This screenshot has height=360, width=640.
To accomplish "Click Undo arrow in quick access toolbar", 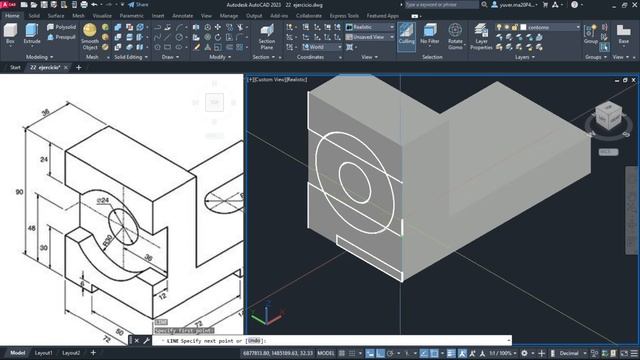I will (x=95, y=5).
